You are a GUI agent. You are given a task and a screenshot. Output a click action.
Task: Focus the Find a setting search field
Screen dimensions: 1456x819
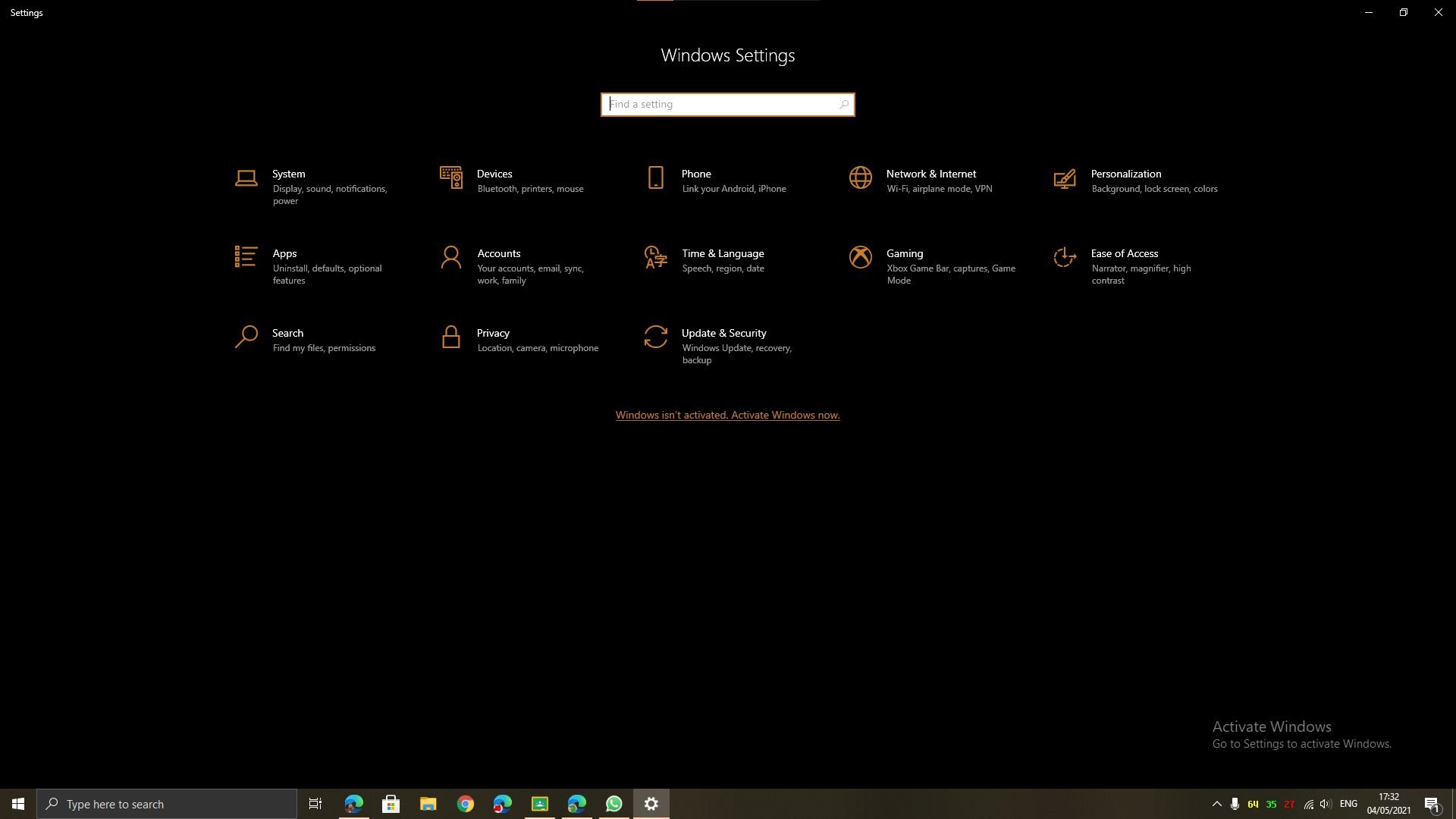point(728,105)
